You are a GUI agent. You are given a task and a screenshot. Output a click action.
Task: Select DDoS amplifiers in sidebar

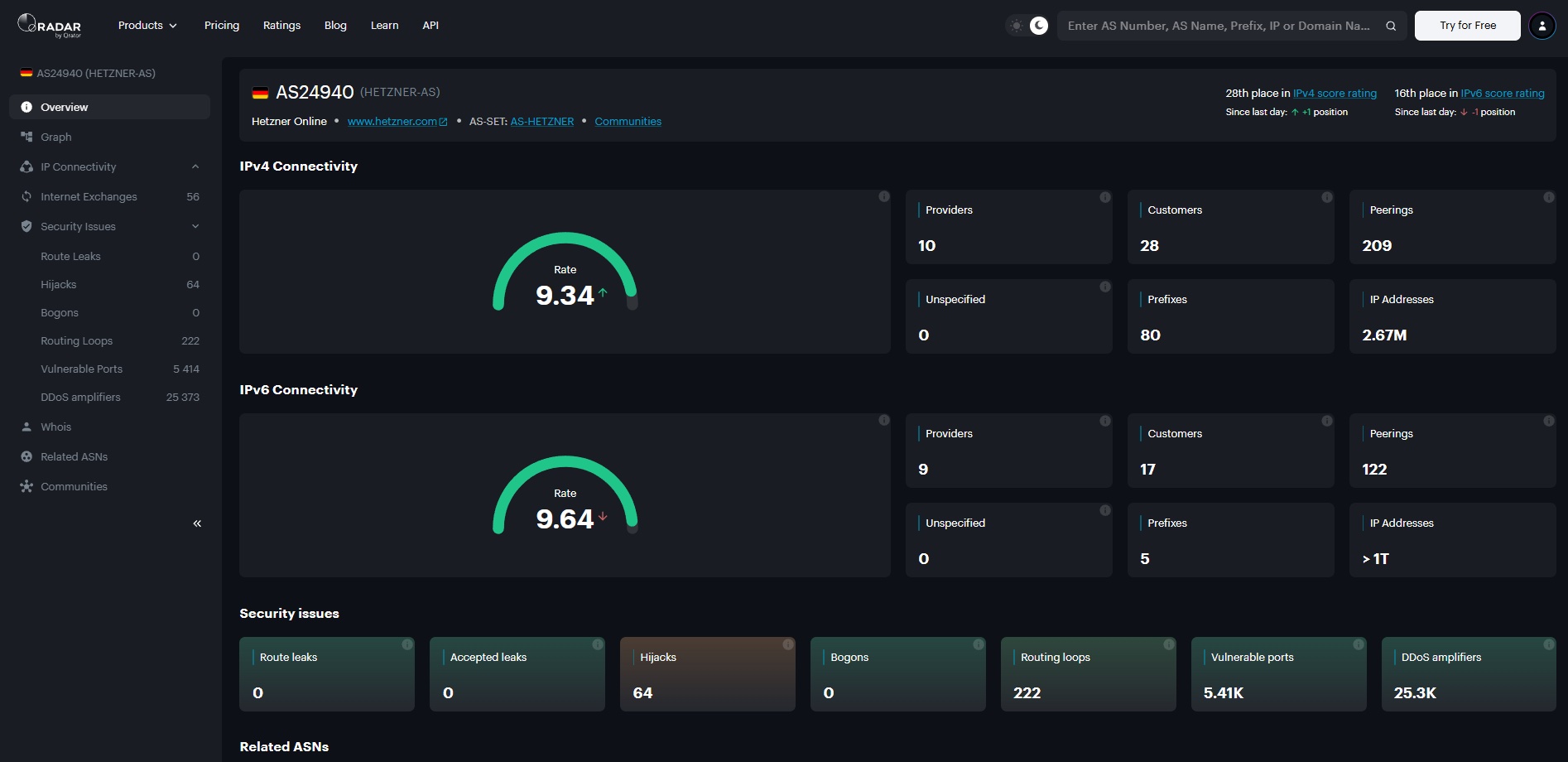120,397
